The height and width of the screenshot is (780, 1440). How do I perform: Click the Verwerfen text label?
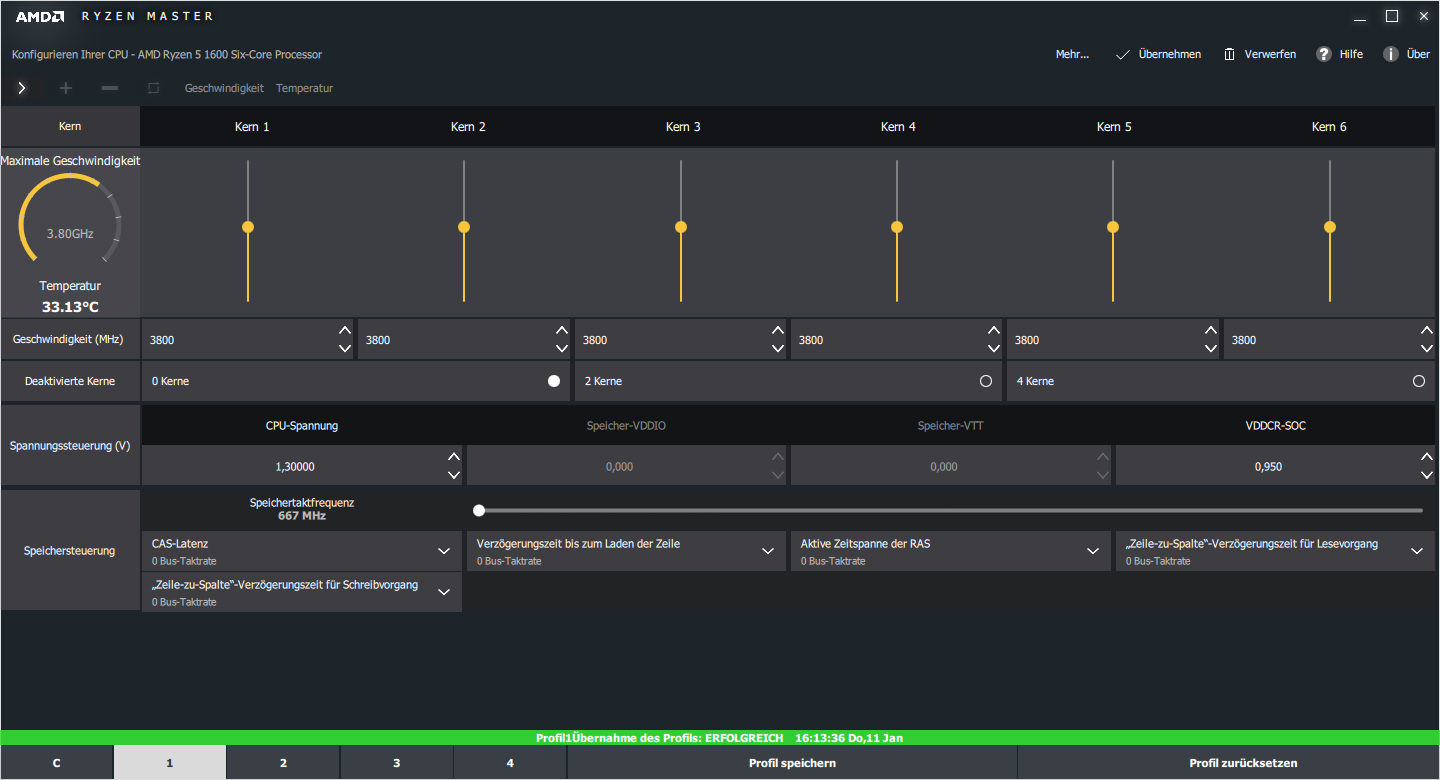point(1270,54)
